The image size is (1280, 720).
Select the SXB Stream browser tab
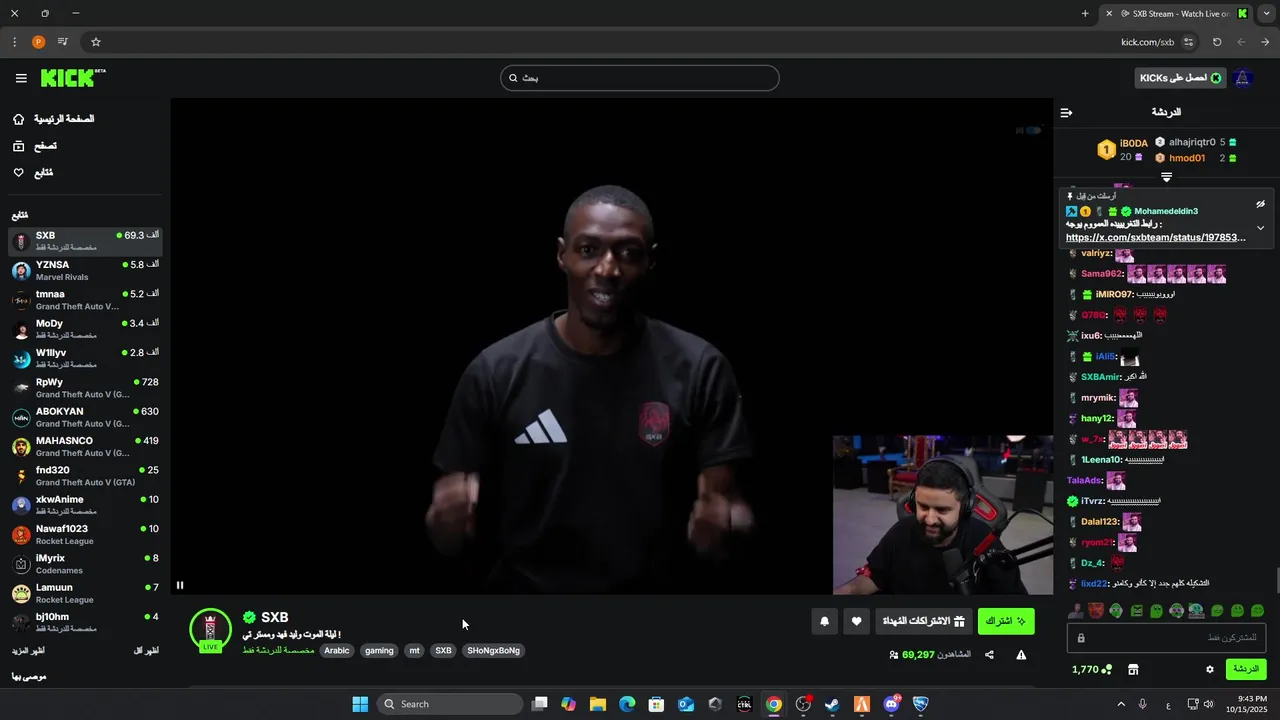point(1176,13)
